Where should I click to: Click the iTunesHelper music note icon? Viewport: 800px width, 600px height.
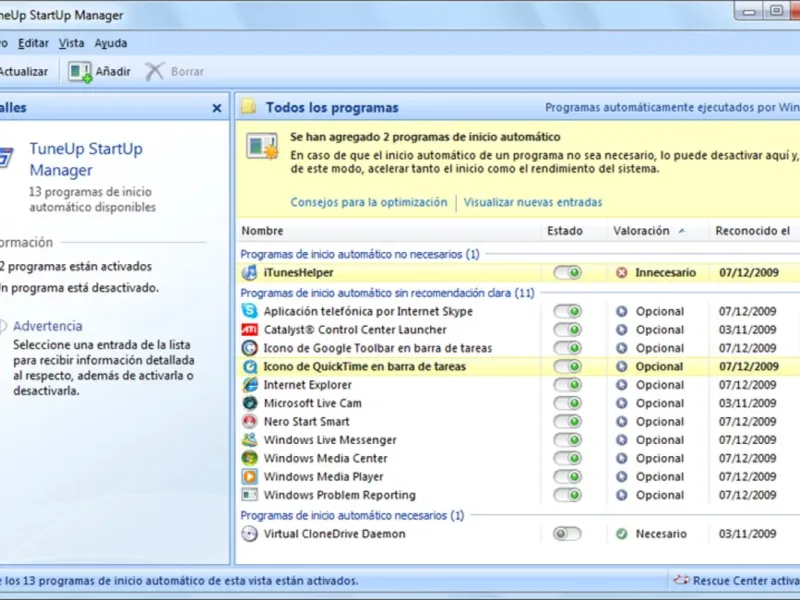pos(249,272)
